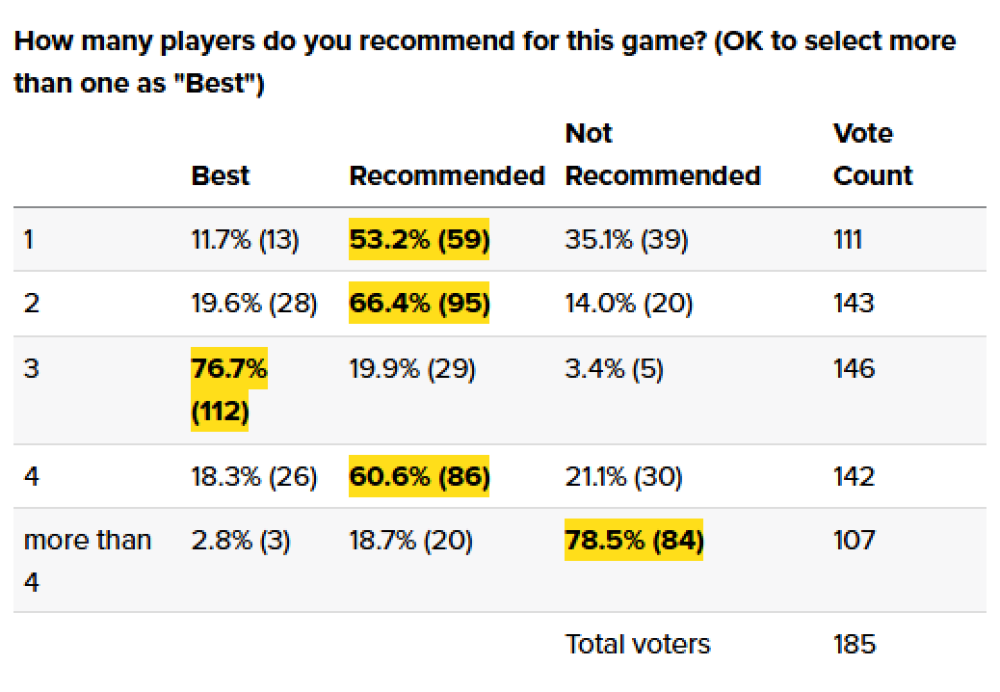Click the vote count 146 cell
This screenshot has height=692, width=1000.
click(x=854, y=369)
